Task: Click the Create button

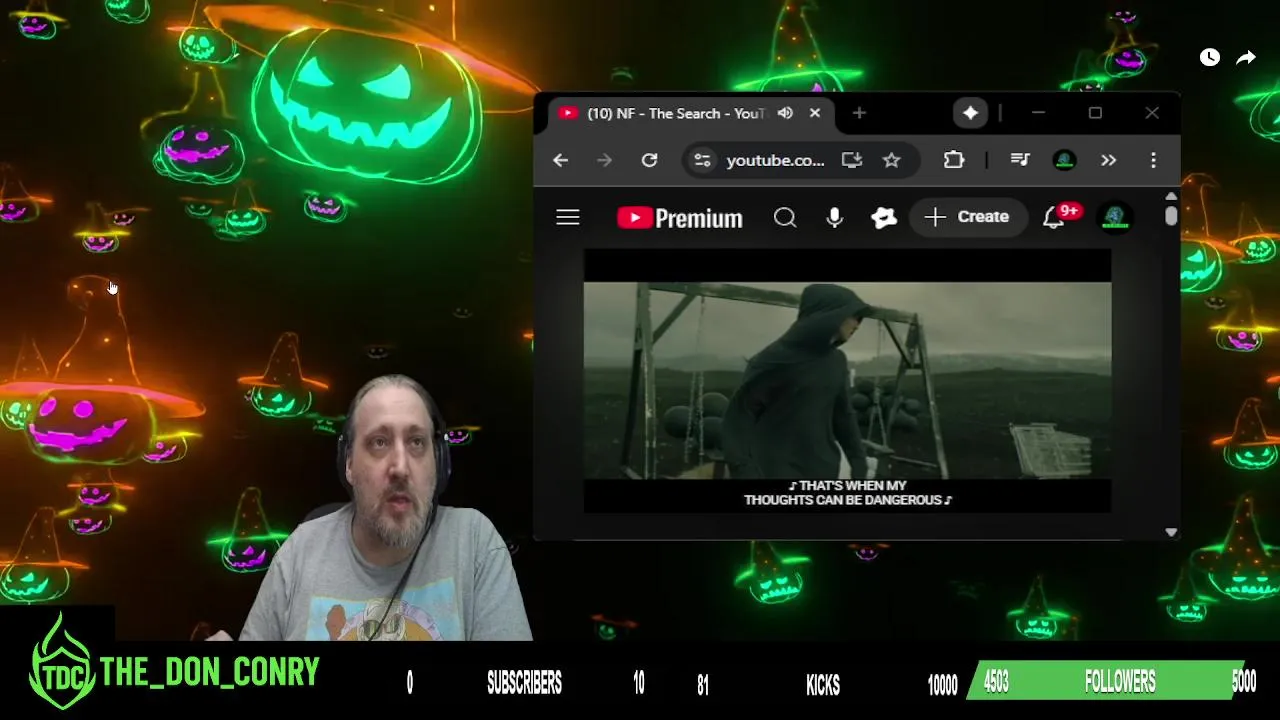Action: pos(967,217)
